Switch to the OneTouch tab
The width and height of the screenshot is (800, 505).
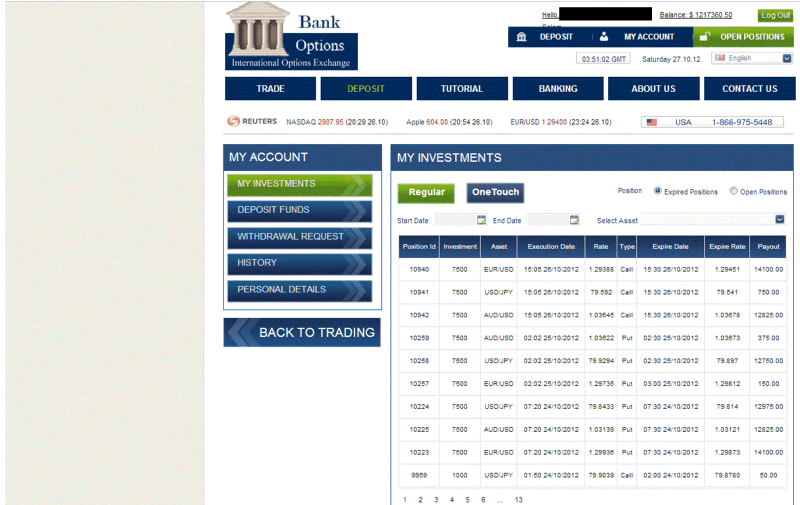(495, 193)
